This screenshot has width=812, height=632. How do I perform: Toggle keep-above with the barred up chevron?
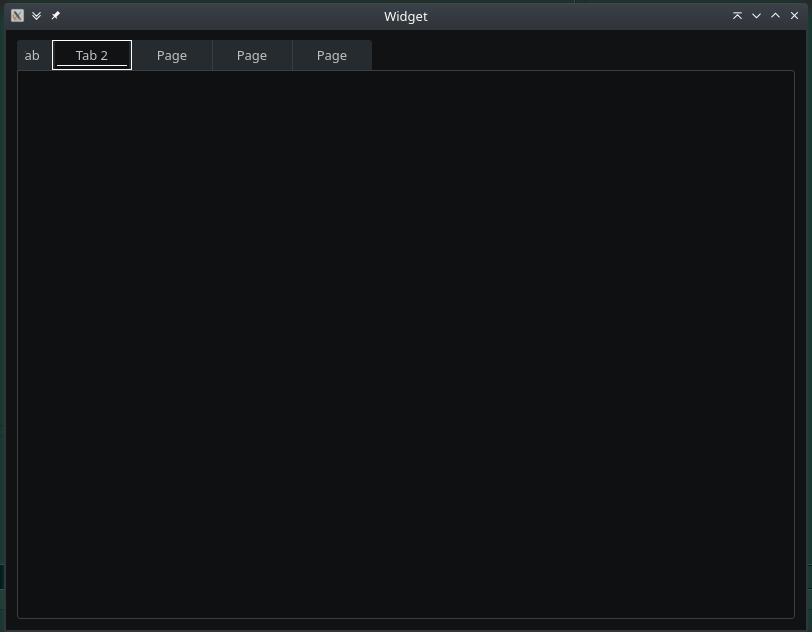click(737, 16)
